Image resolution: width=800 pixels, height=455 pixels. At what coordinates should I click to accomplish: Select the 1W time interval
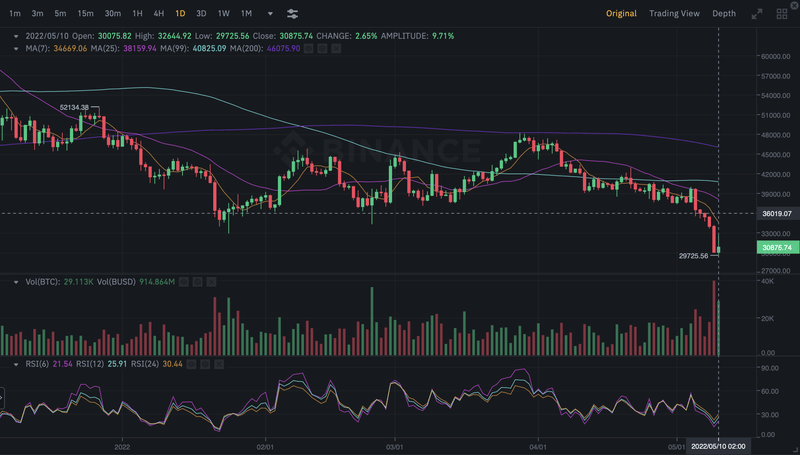point(223,14)
